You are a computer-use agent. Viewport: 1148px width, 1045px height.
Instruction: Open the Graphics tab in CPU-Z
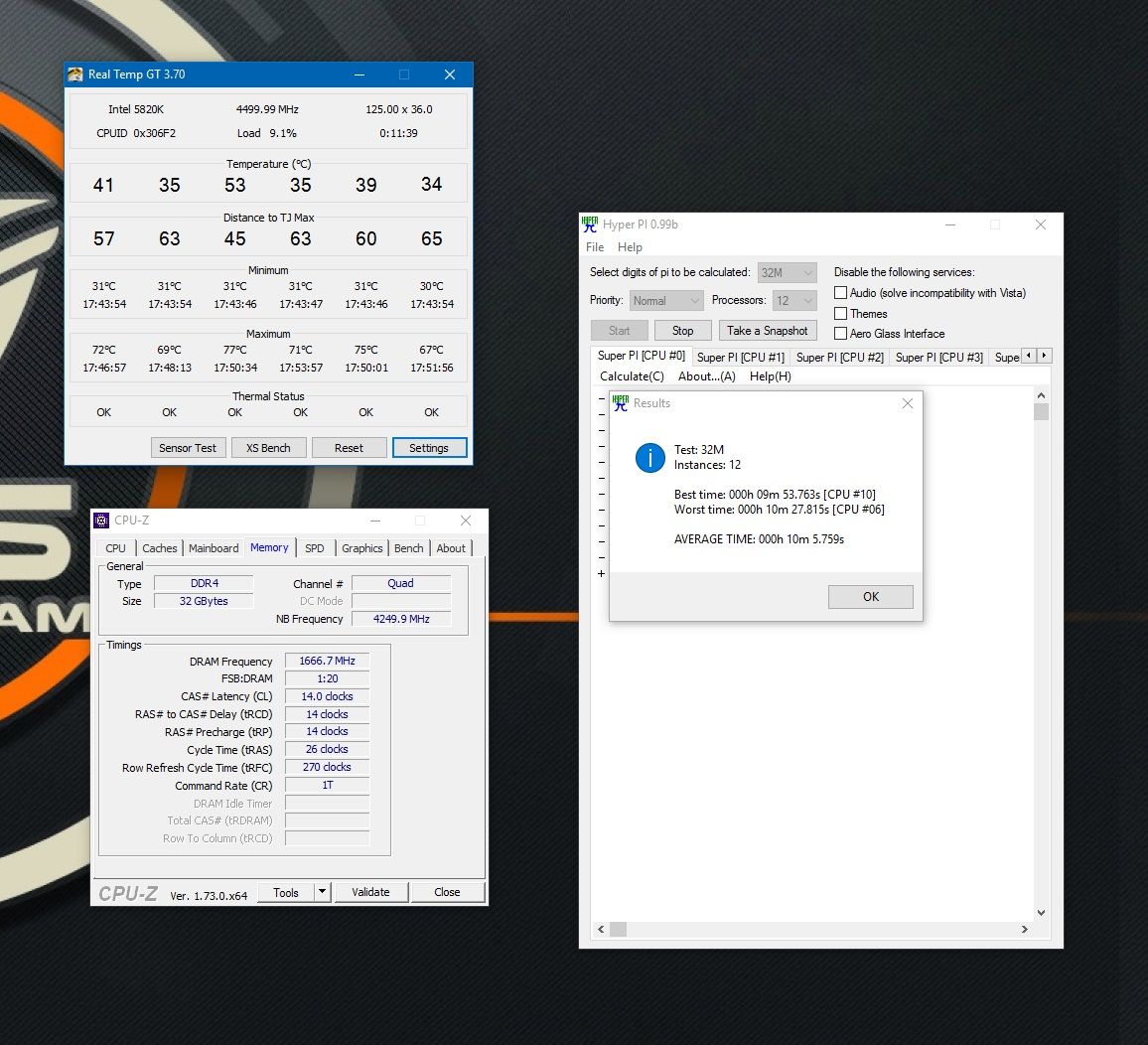point(361,548)
